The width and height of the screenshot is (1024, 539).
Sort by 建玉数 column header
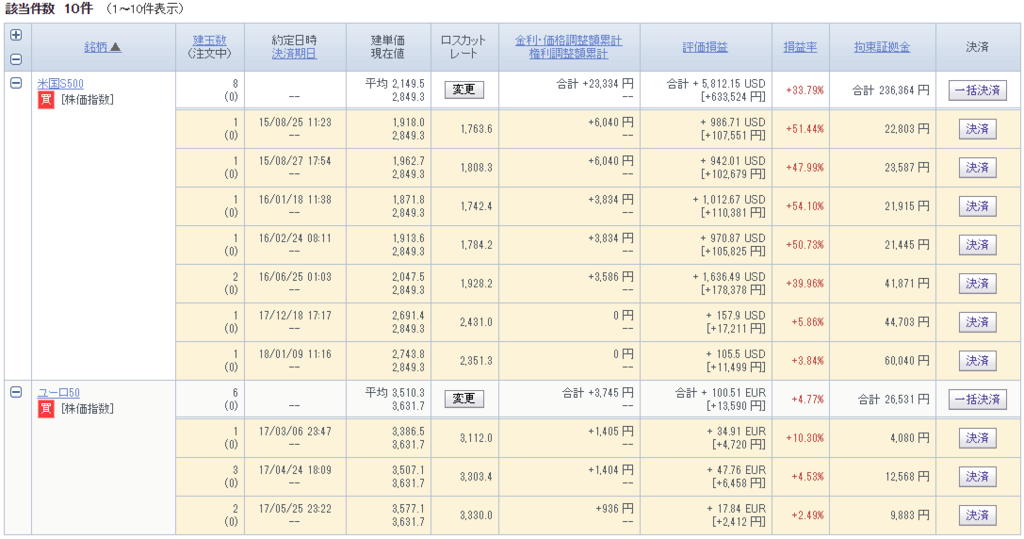[x=210, y=41]
